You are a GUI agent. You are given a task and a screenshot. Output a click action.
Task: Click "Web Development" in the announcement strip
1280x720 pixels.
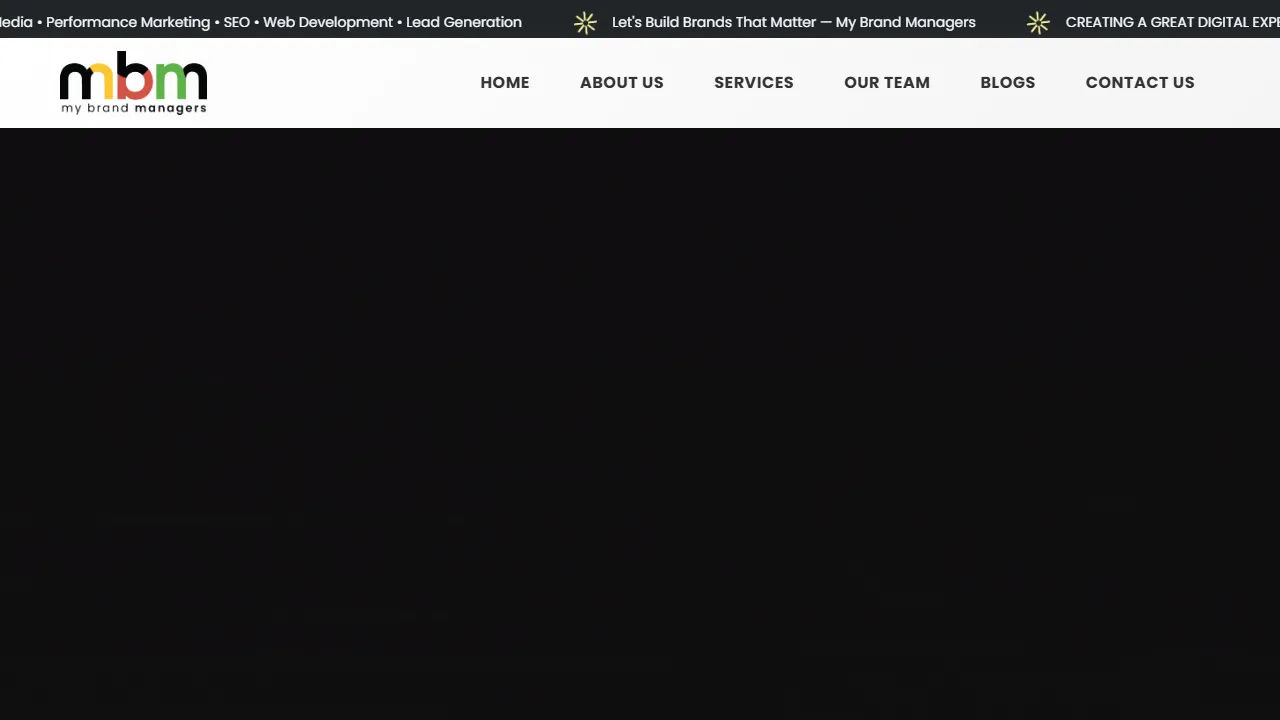[x=327, y=22]
